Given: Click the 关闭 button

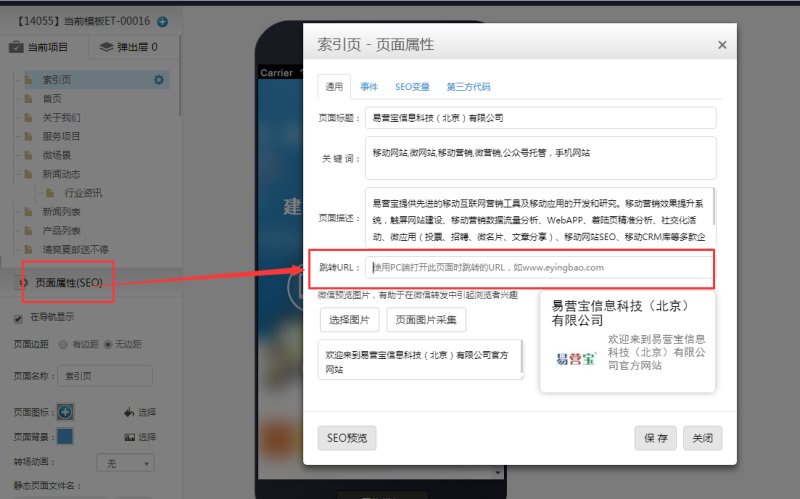Looking at the screenshot, I should click(x=703, y=438).
